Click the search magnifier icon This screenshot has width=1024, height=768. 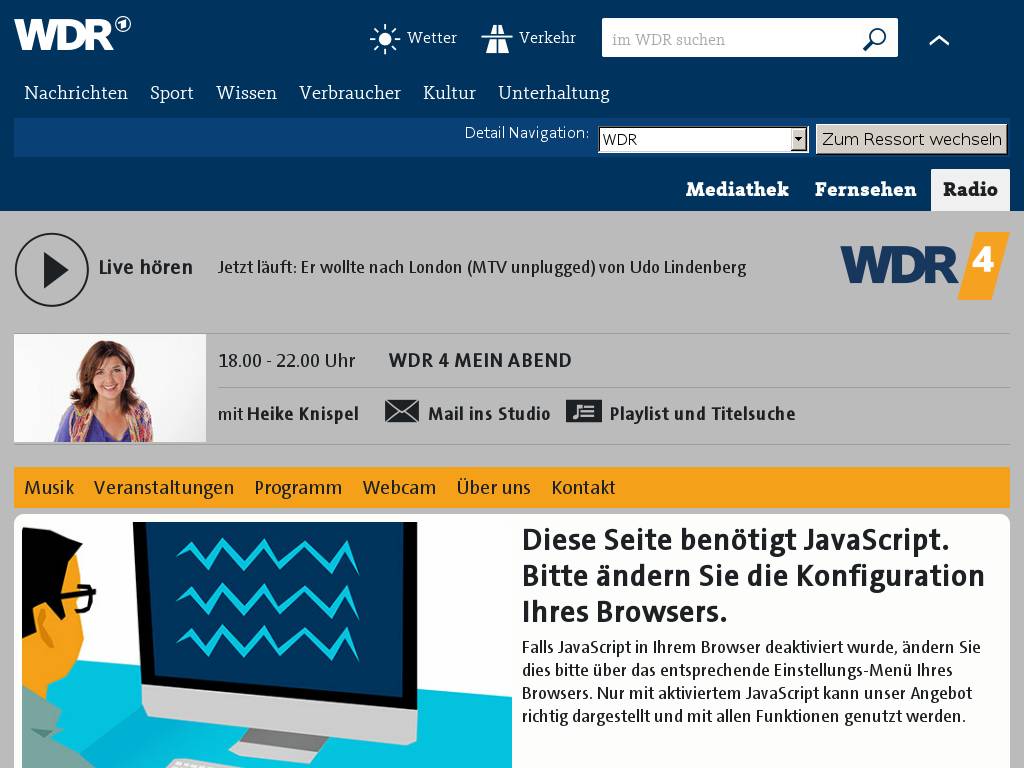pyautogui.click(x=874, y=39)
